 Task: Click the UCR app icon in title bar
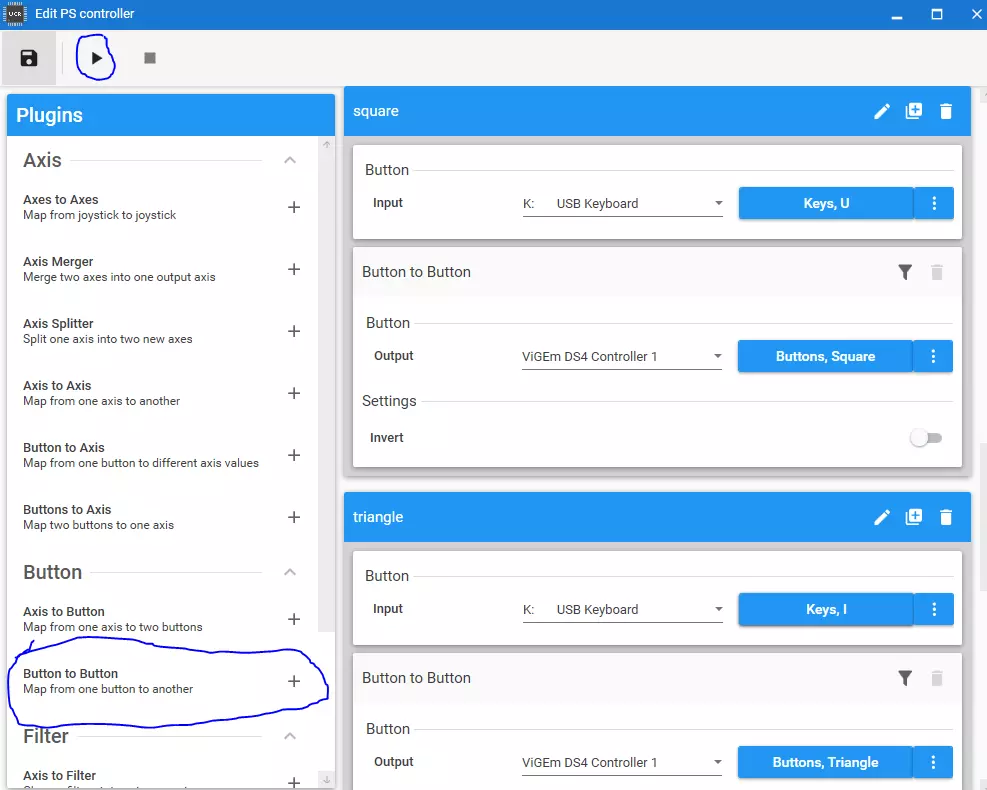pyautogui.click(x=15, y=14)
